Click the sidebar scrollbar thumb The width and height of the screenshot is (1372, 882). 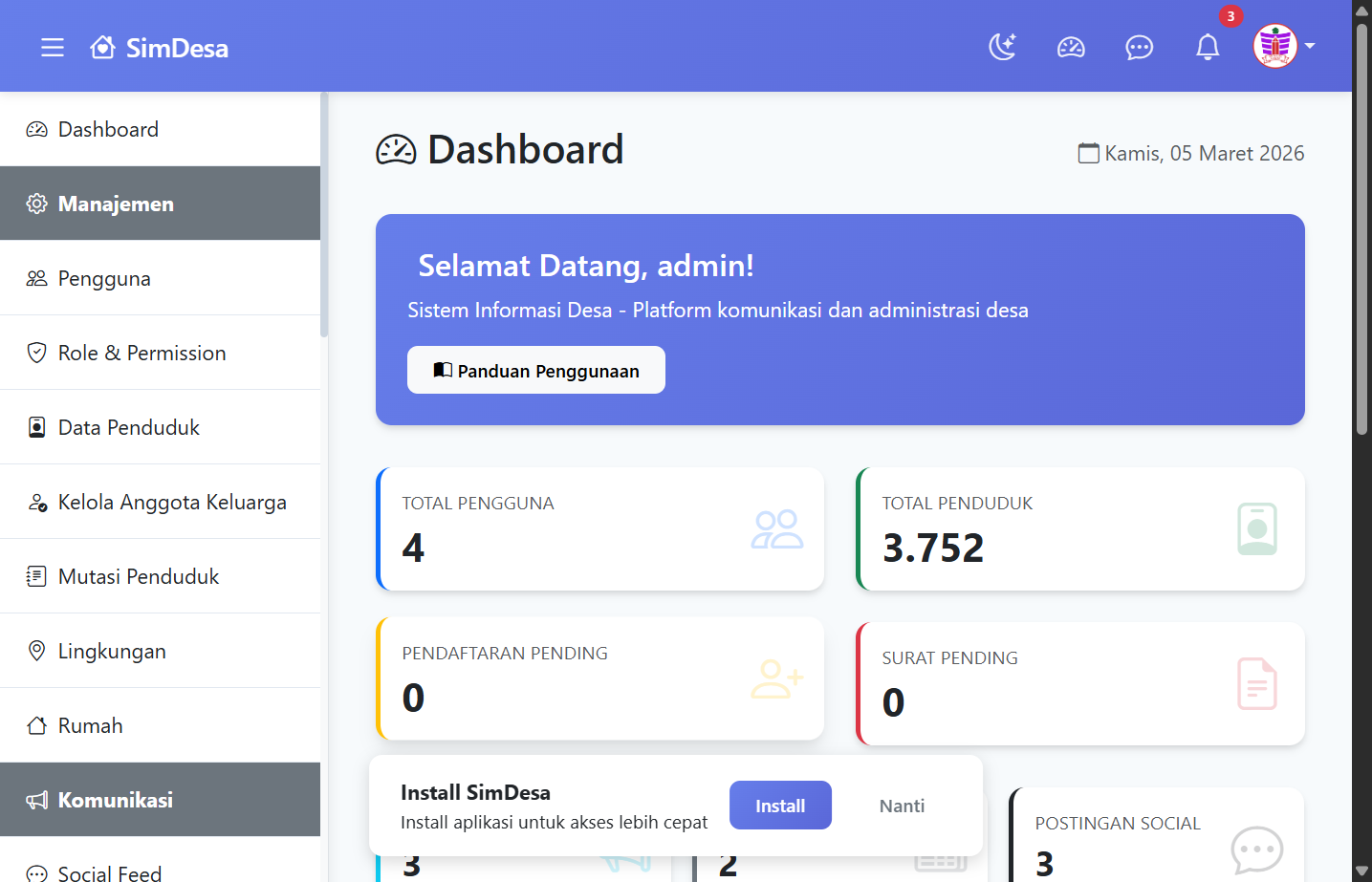tap(324, 215)
